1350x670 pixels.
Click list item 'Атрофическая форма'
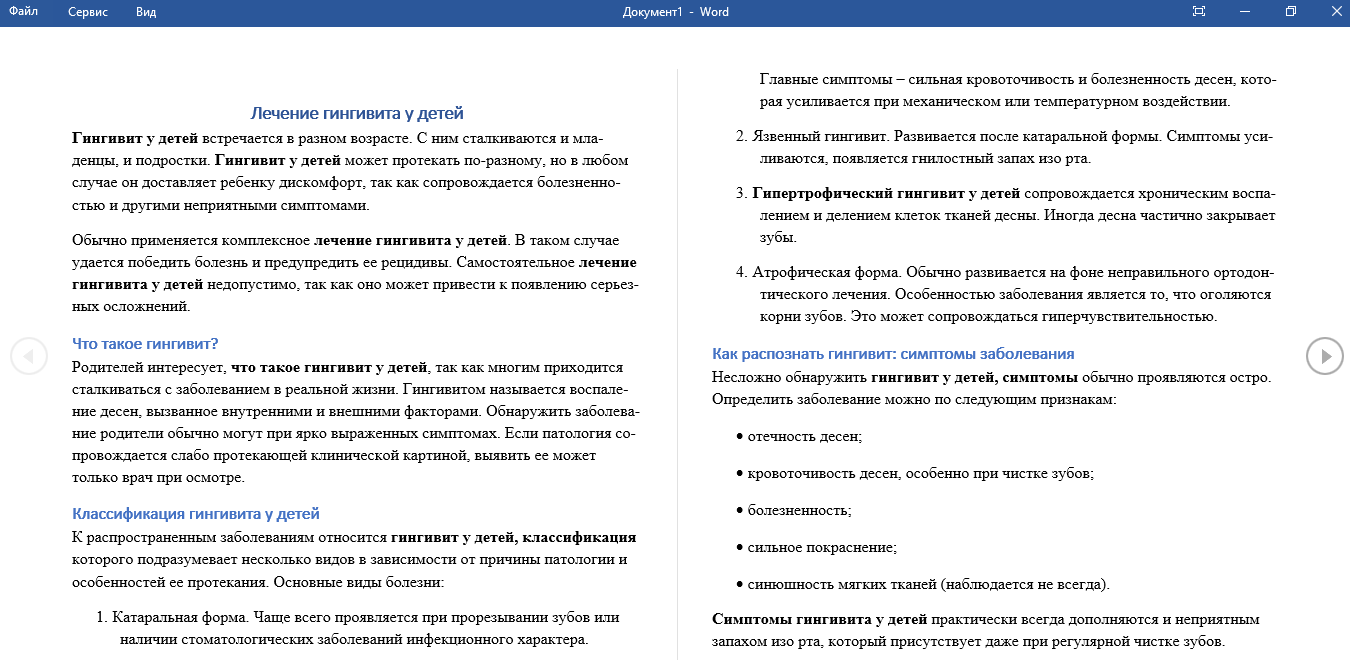tap(825, 272)
